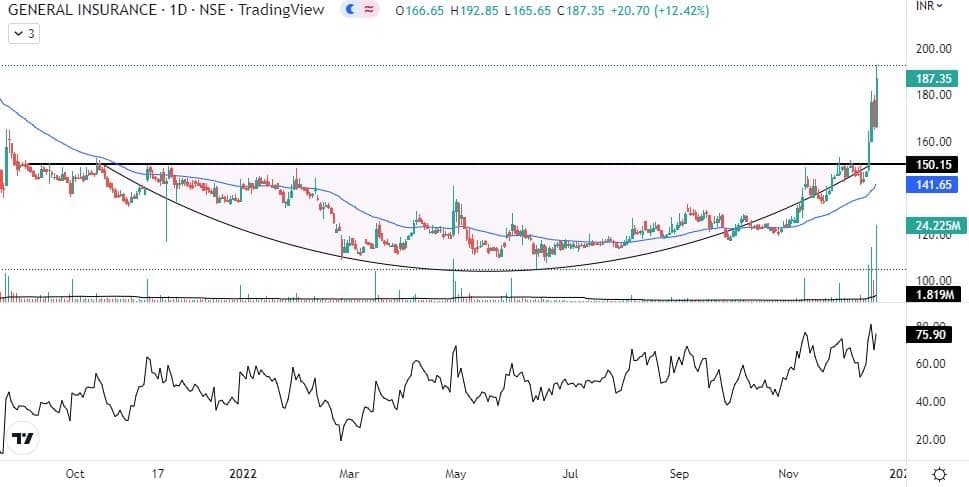The height and width of the screenshot is (487, 969).
Task: Click the blue moon session indicator icon
Action: pos(349,10)
